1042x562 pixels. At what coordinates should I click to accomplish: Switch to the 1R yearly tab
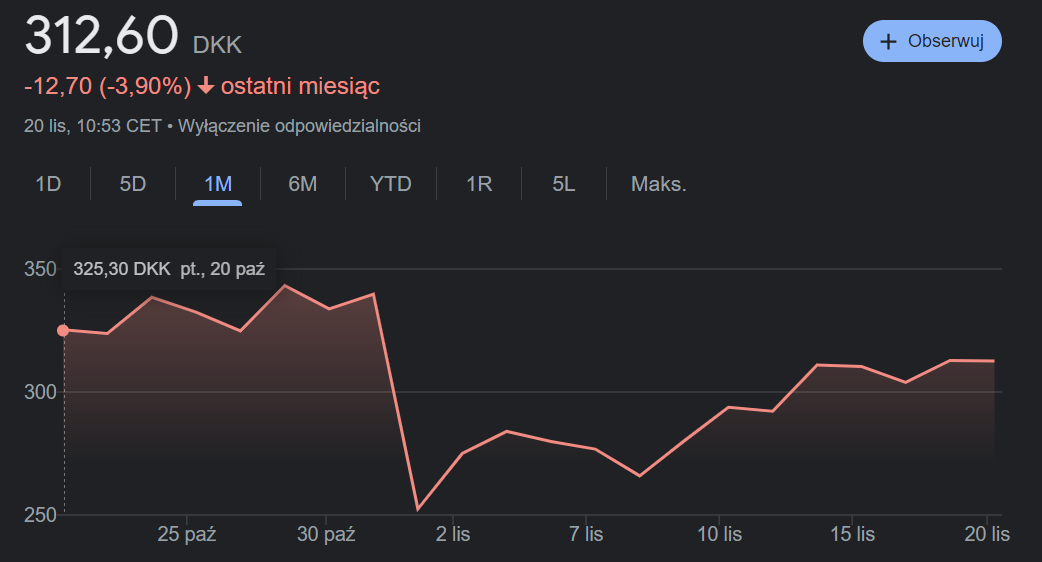pos(479,184)
